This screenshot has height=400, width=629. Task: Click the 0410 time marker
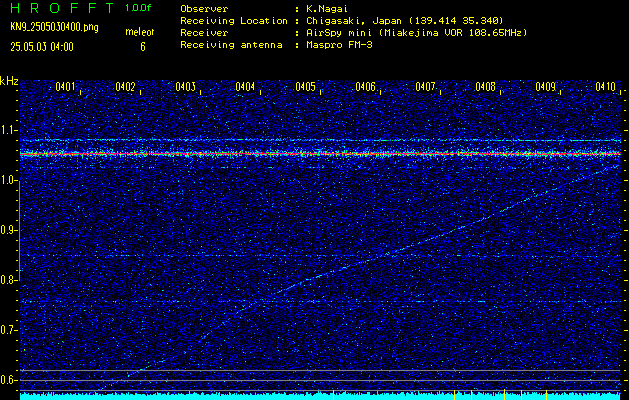coord(606,86)
